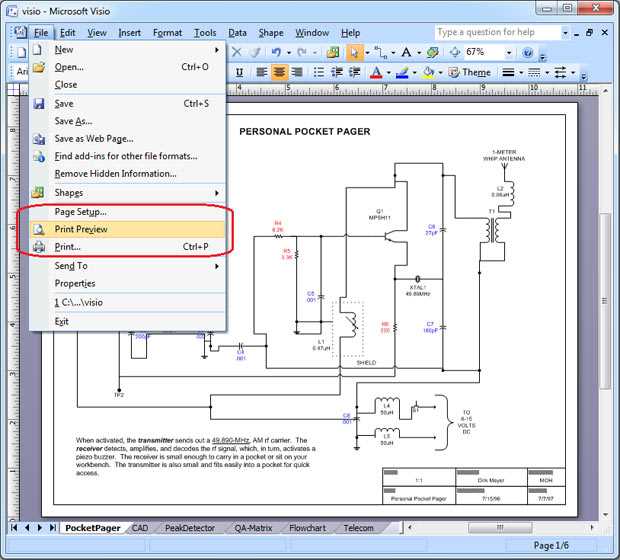Click the yellow Fill Color bucket
The width and height of the screenshot is (620, 560).
pyautogui.click(x=428, y=72)
